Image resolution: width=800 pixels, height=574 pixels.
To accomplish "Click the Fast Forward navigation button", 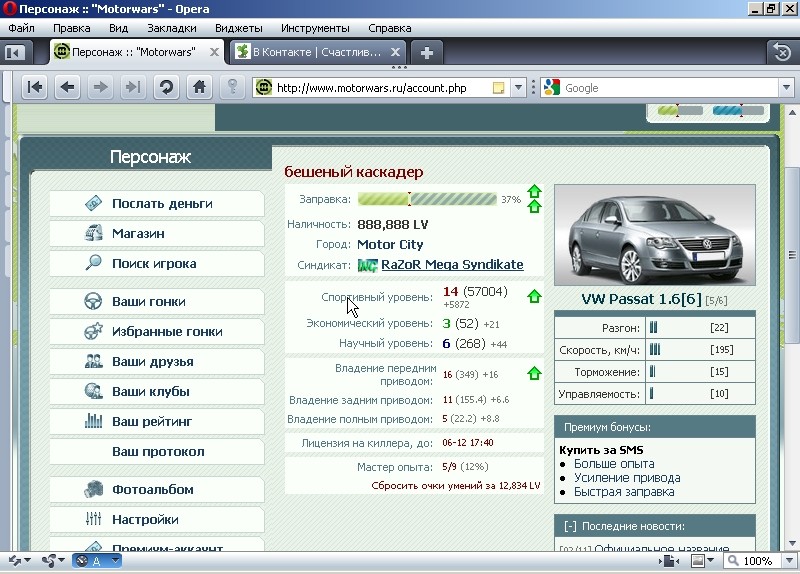I will pyautogui.click(x=133, y=87).
